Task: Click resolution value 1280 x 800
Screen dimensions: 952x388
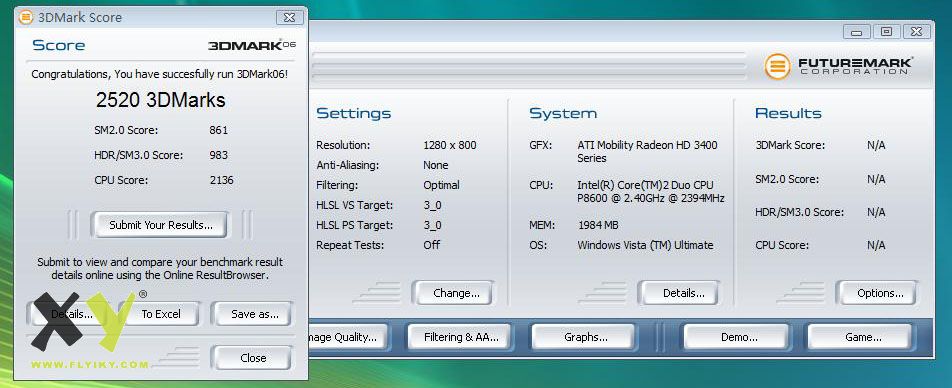Action: pos(450,145)
